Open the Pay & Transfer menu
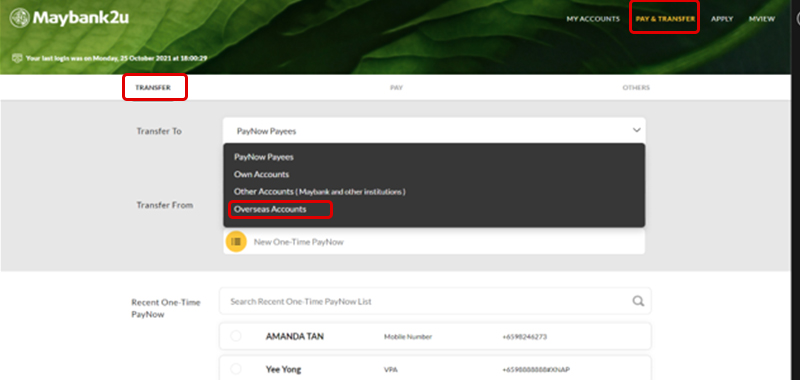Screen dimensions: 800x380 [665, 19]
